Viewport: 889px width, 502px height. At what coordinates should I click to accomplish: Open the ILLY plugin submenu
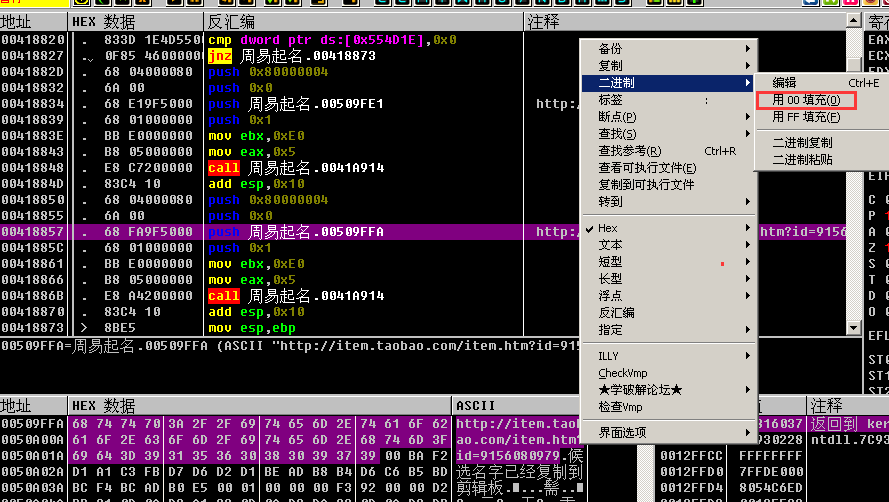(x=669, y=356)
